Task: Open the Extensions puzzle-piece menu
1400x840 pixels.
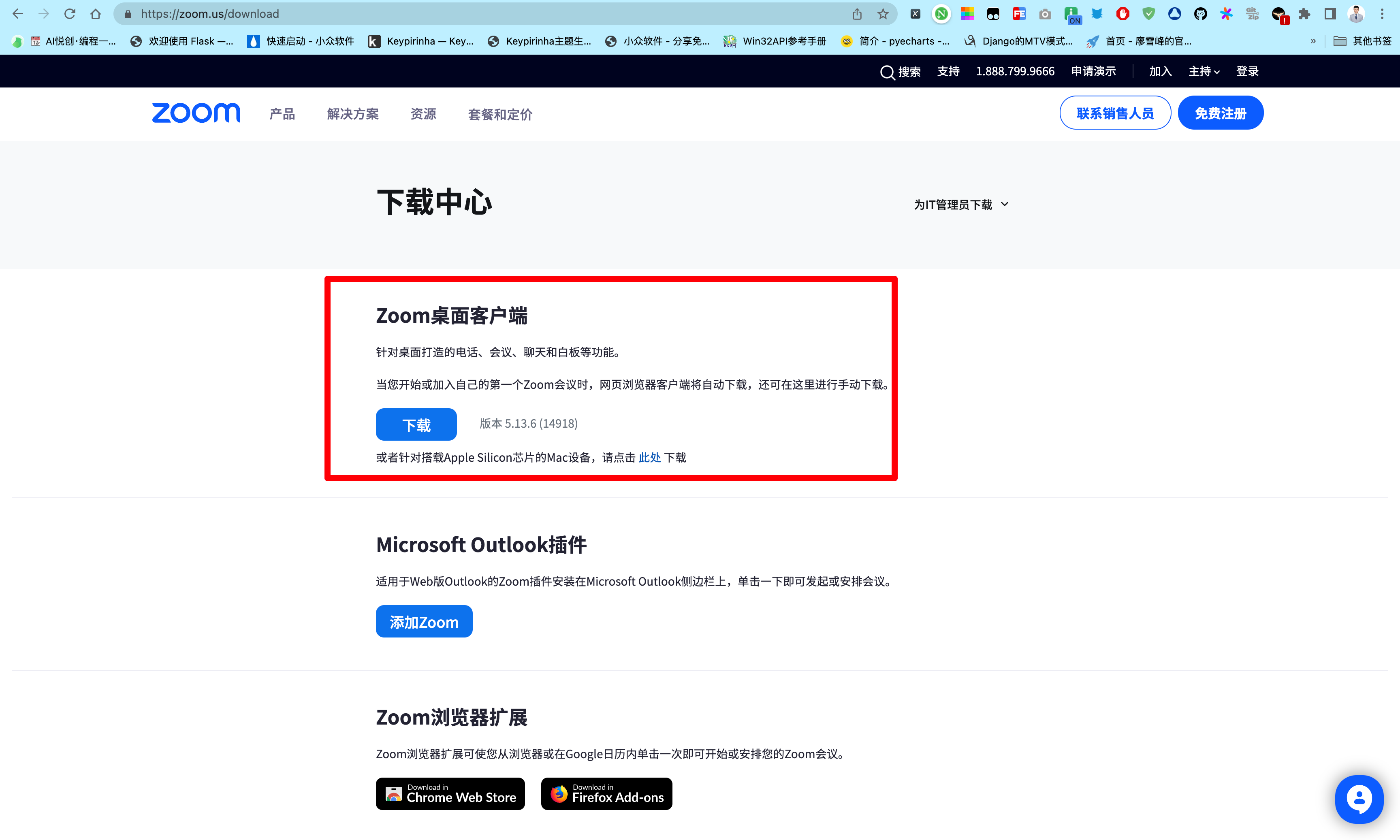Action: [1304, 14]
